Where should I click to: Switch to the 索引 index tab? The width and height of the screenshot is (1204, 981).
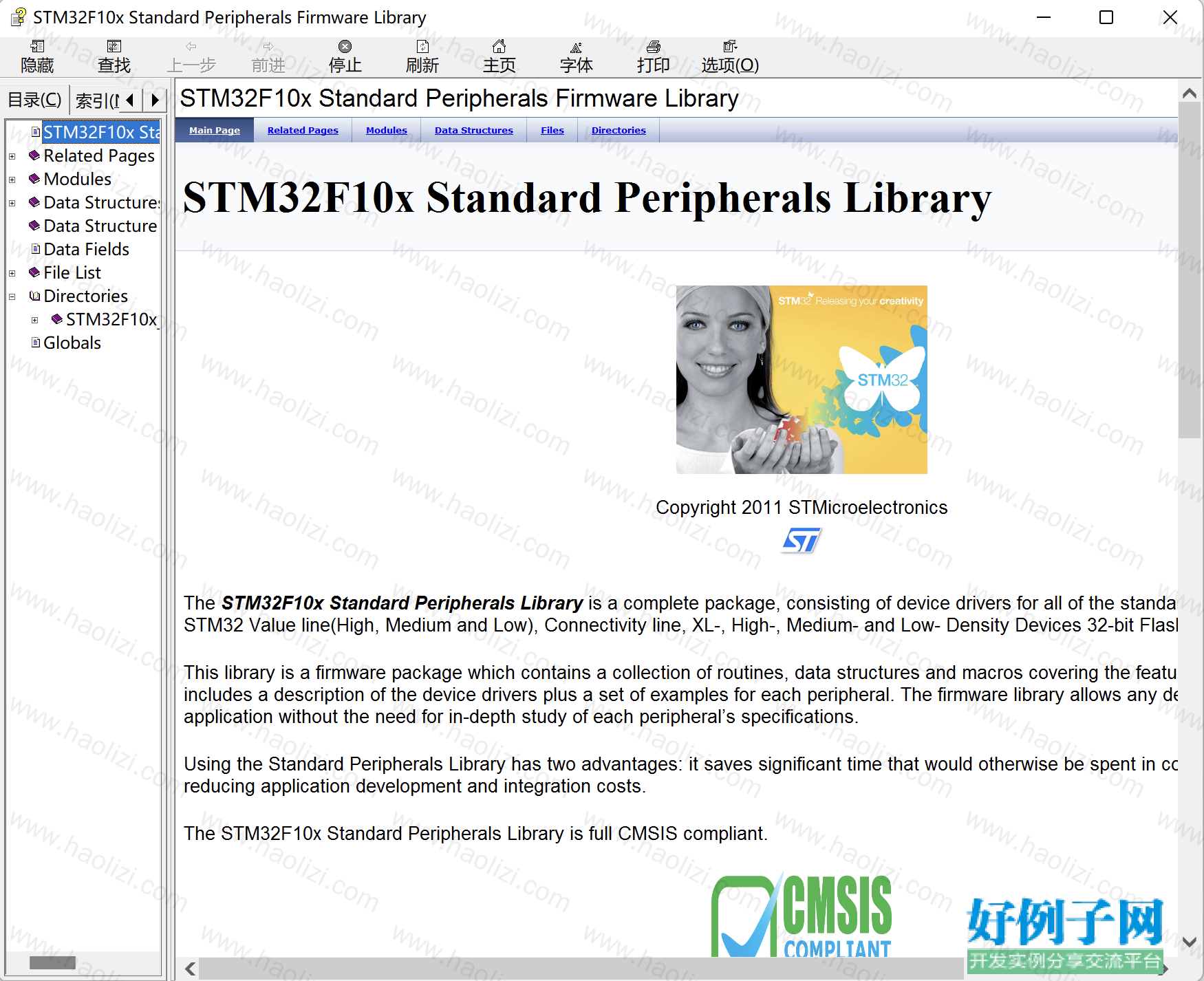96,100
